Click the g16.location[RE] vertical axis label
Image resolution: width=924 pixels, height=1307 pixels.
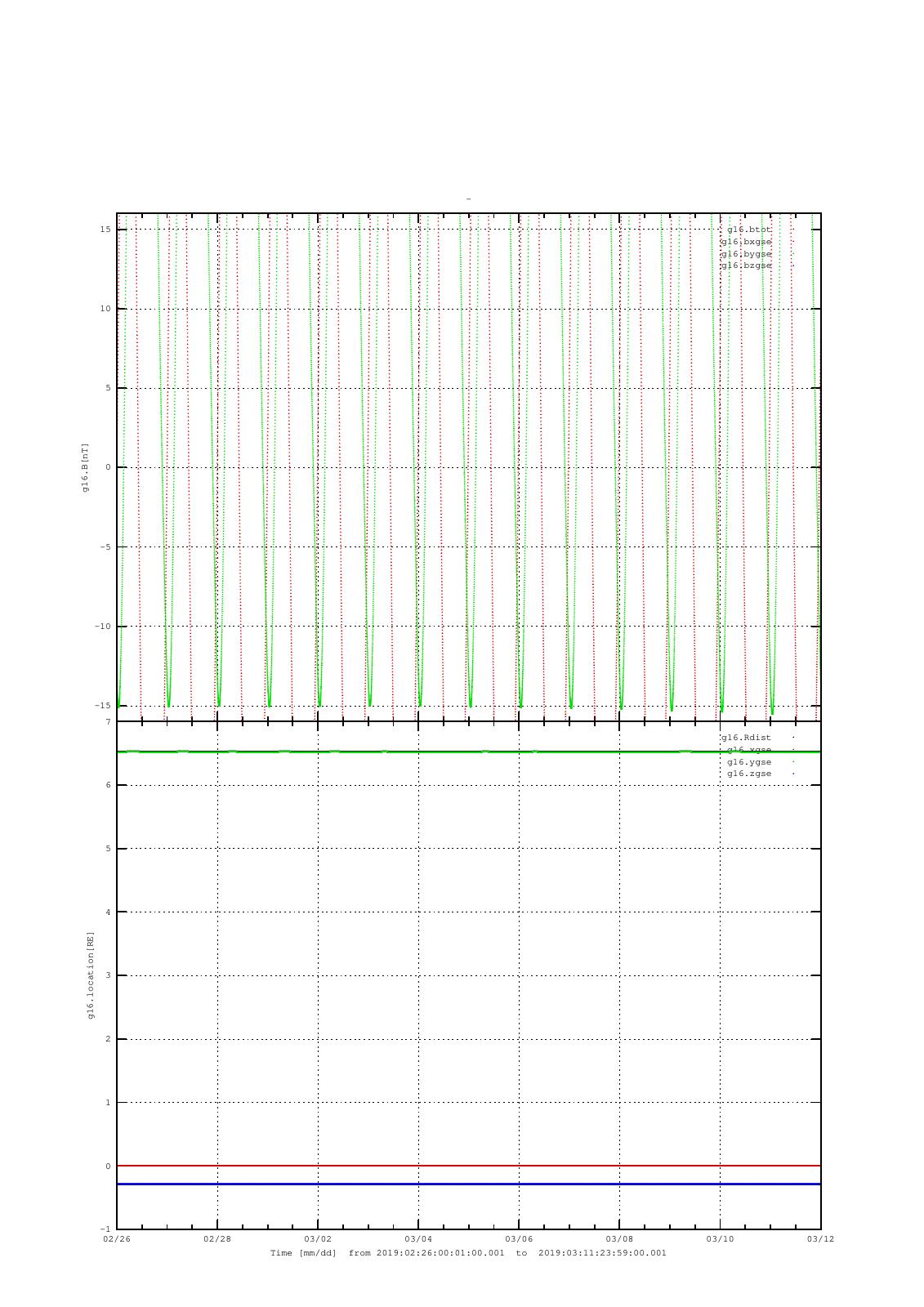pyautogui.click(x=92, y=975)
